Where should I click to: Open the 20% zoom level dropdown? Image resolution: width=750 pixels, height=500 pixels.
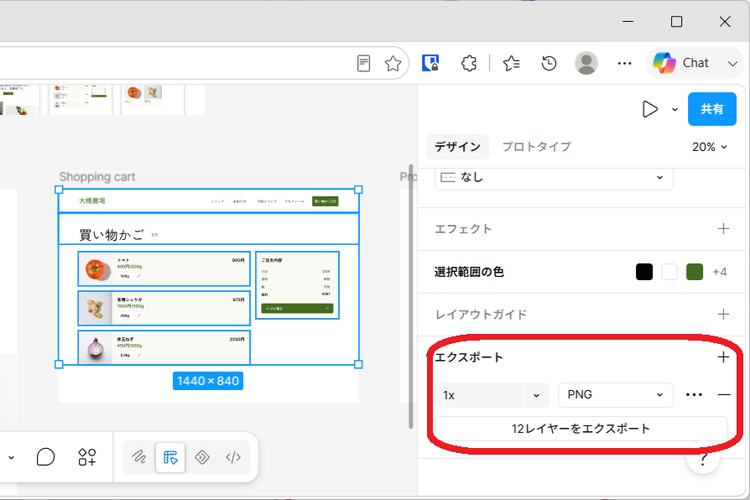709,147
